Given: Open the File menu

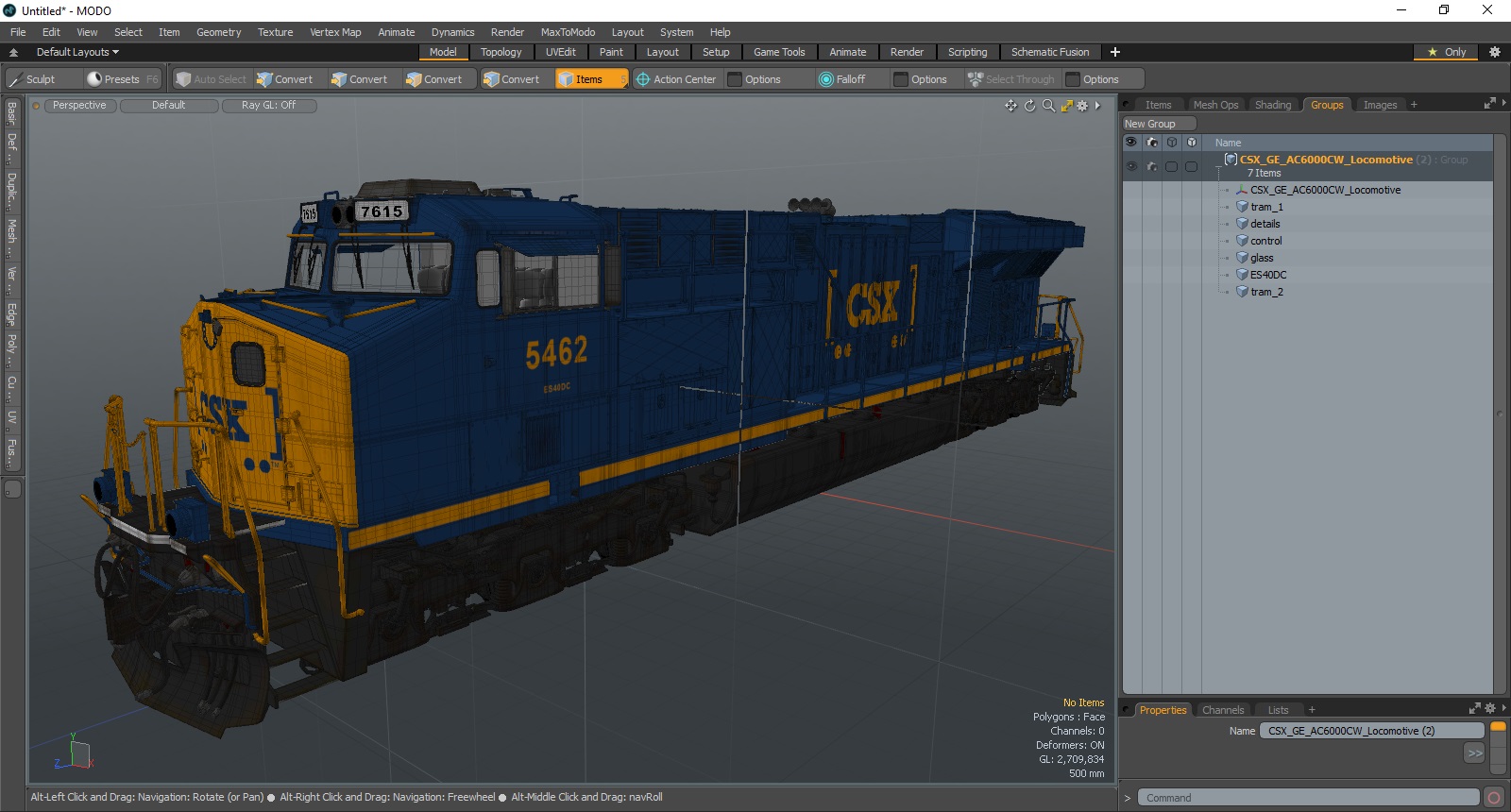Looking at the screenshot, I should pos(18,32).
